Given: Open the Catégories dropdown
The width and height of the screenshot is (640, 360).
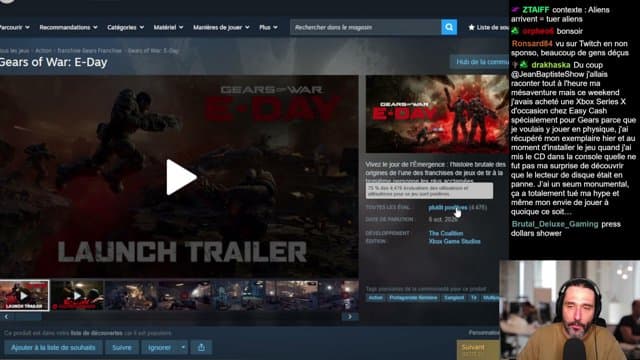Looking at the screenshot, I should (125, 27).
